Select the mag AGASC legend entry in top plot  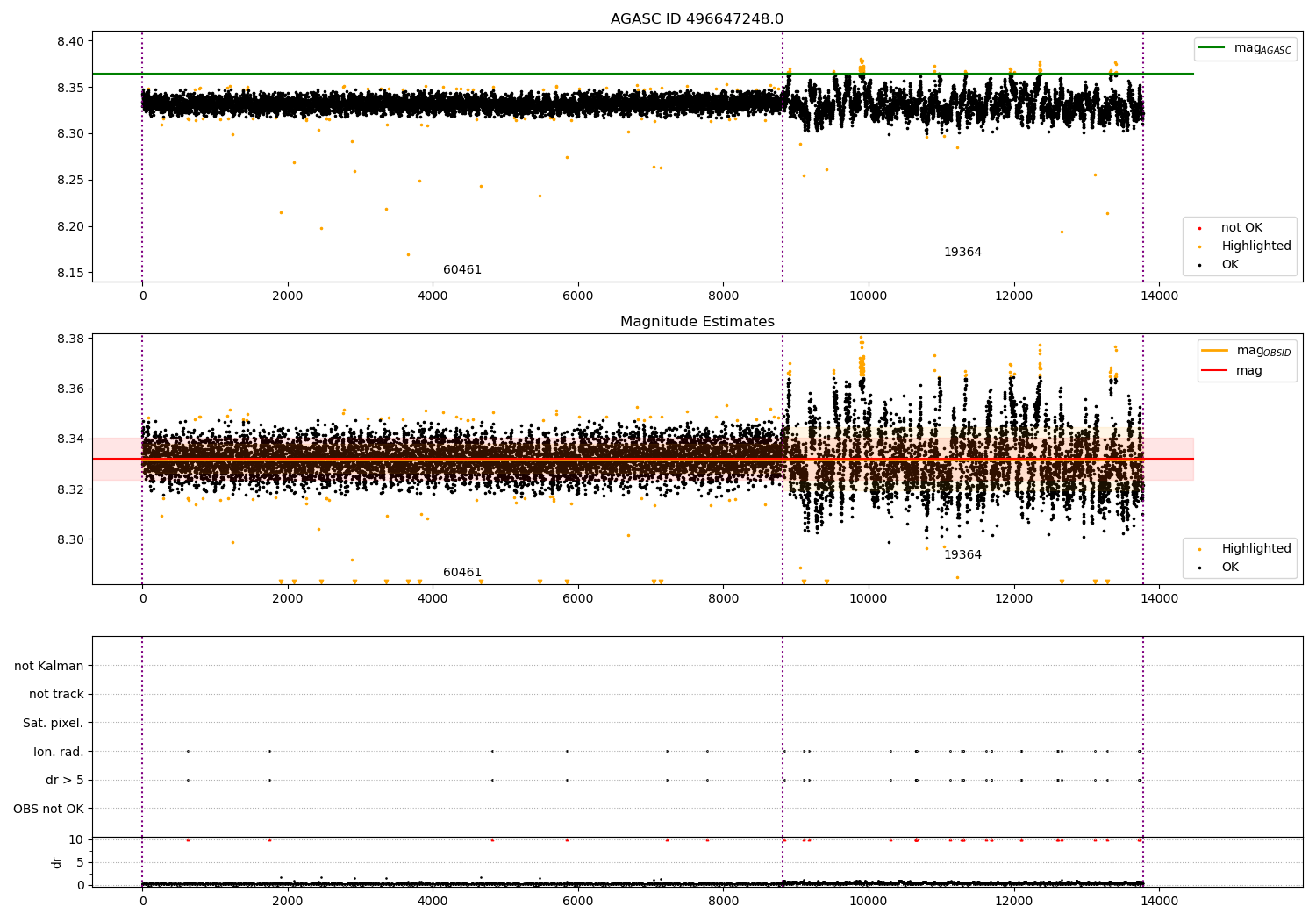point(1245,48)
